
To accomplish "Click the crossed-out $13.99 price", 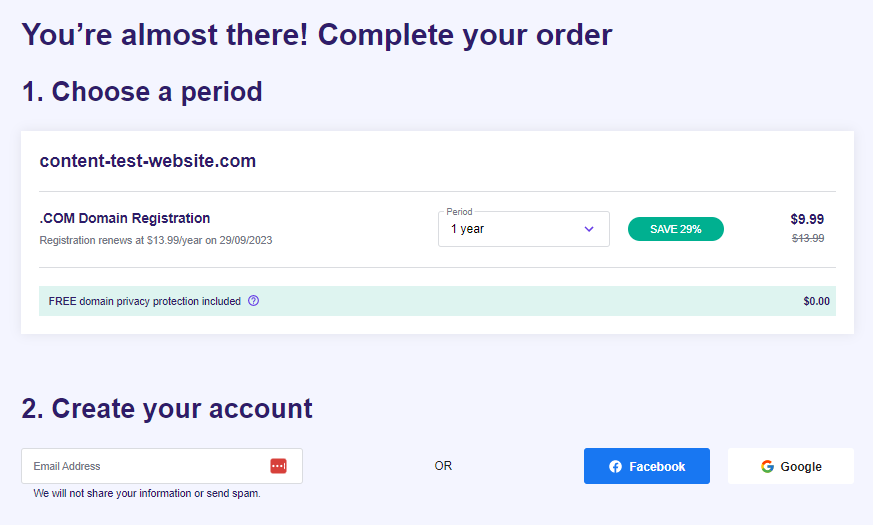I will [807, 238].
